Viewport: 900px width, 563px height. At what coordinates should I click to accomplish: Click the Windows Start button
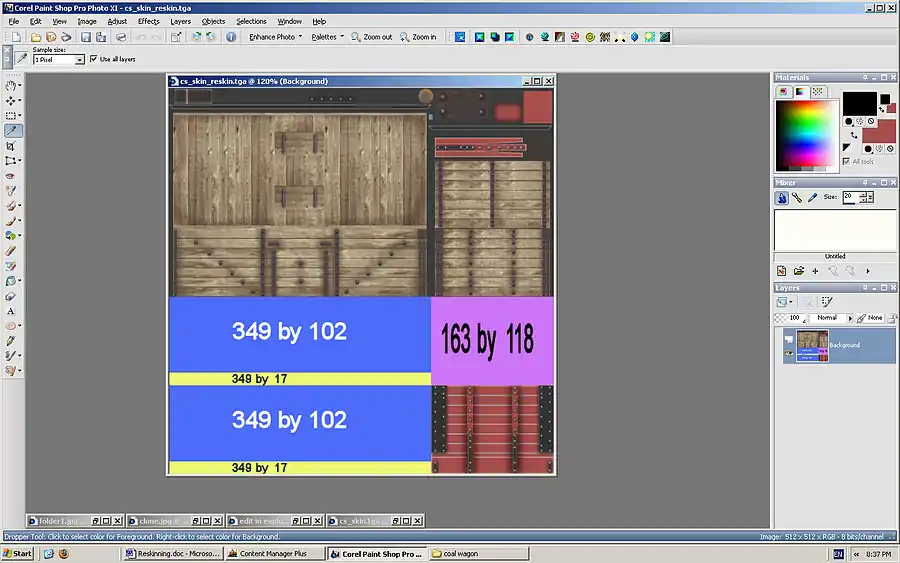[17, 553]
